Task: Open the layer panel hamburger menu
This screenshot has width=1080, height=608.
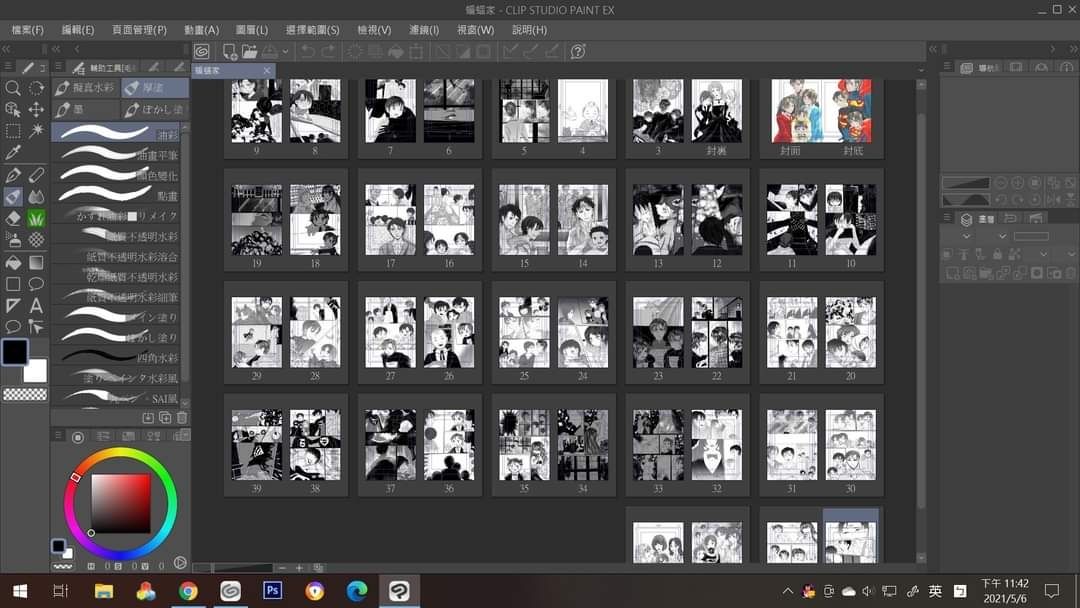Action: tap(947, 218)
